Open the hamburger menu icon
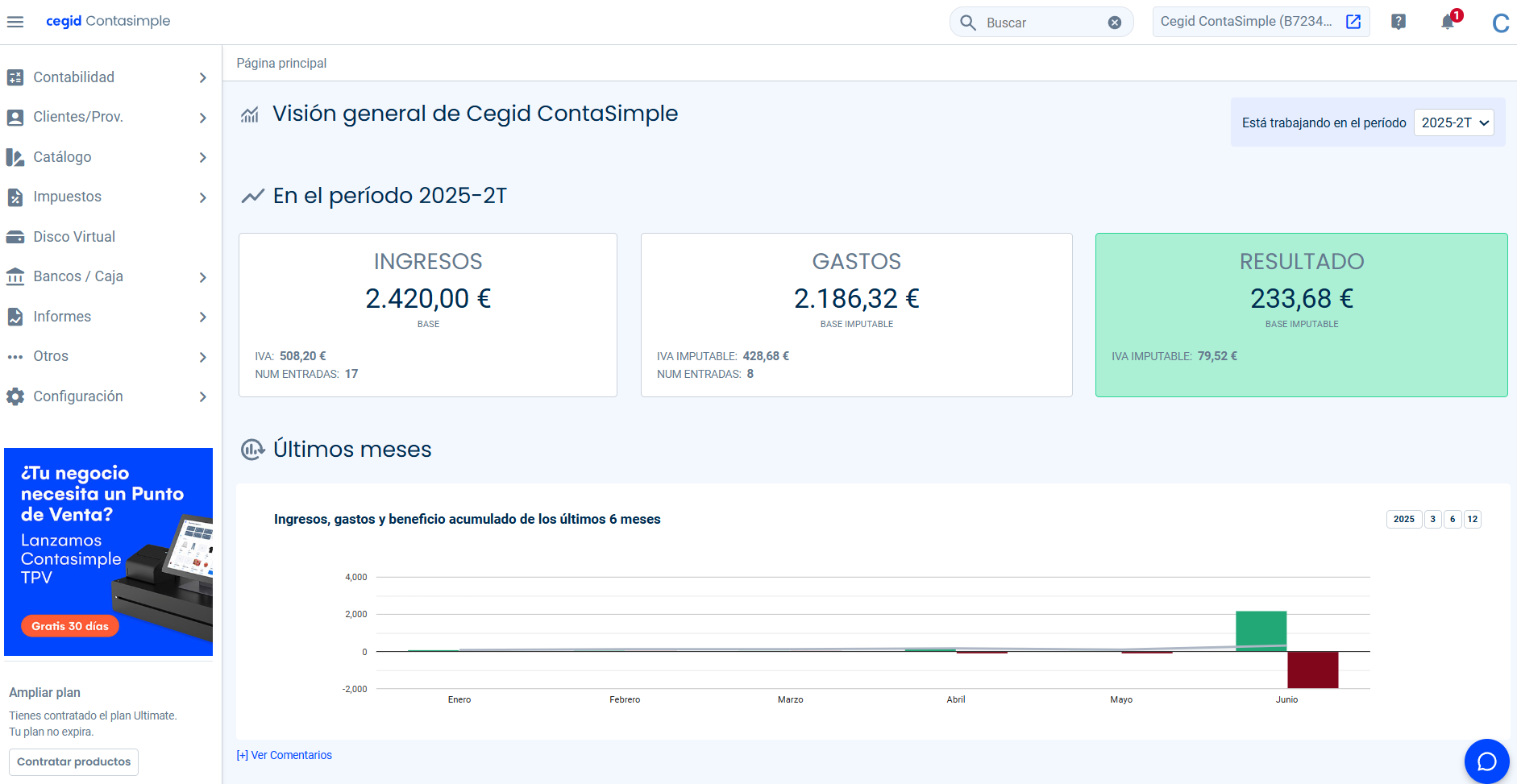This screenshot has width=1517, height=784. pyautogui.click(x=15, y=22)
